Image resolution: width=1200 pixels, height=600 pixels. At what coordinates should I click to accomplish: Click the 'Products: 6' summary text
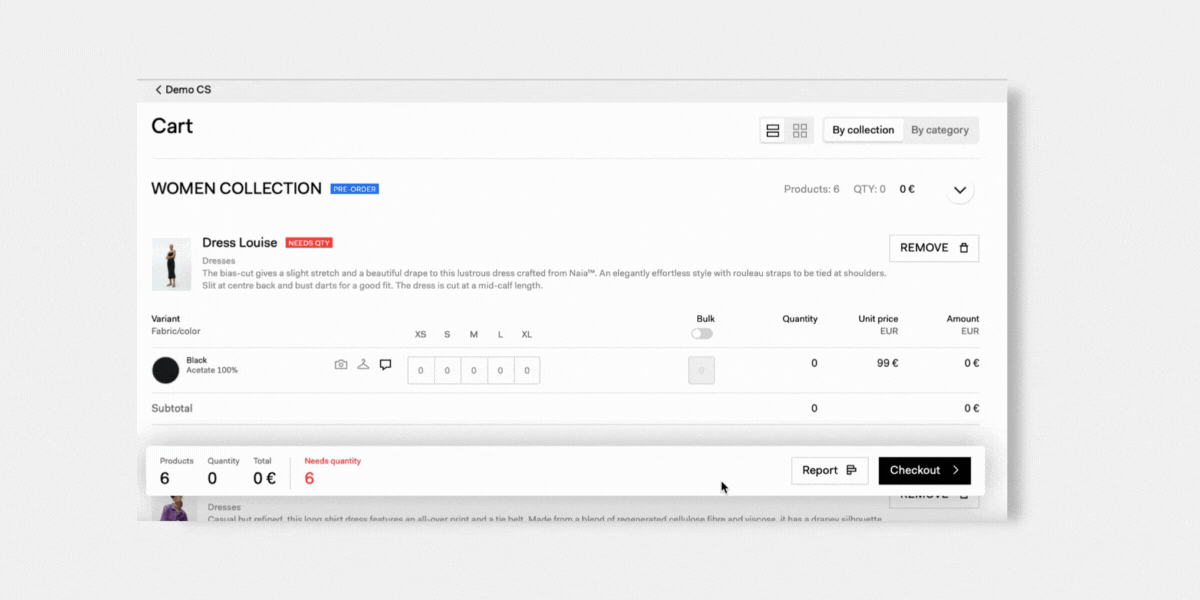click(x=812, y=189)
